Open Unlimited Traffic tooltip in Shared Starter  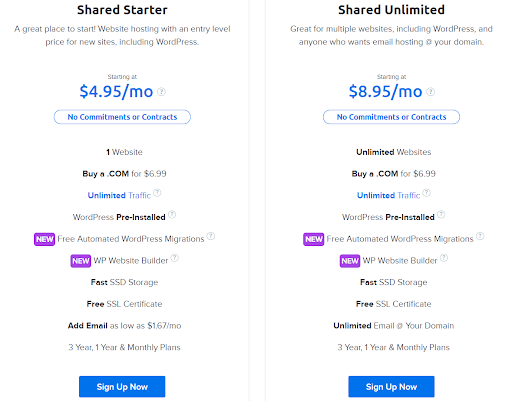157,193
